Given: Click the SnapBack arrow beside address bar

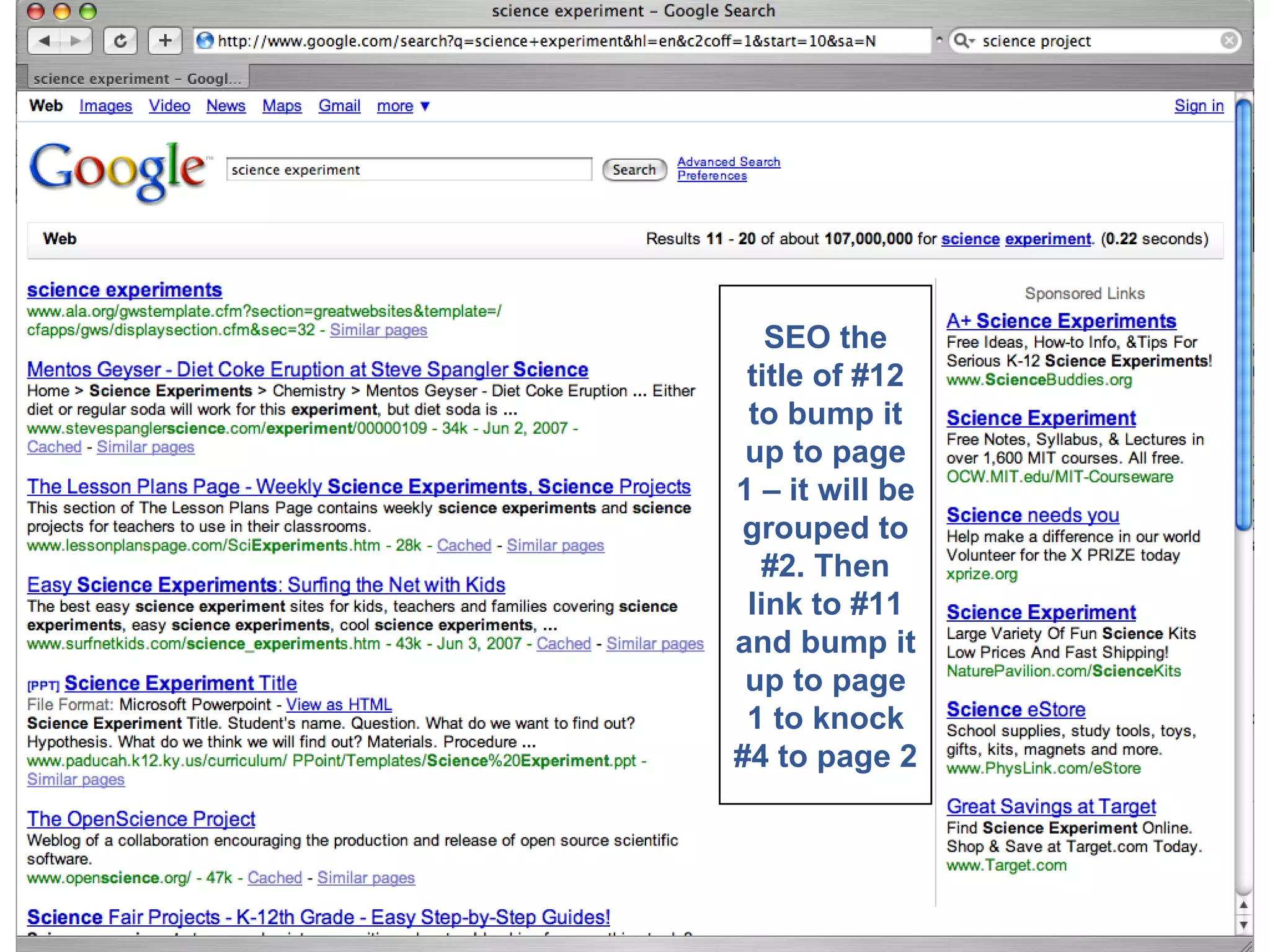Looking at the screenshot, I should point(939,40).
